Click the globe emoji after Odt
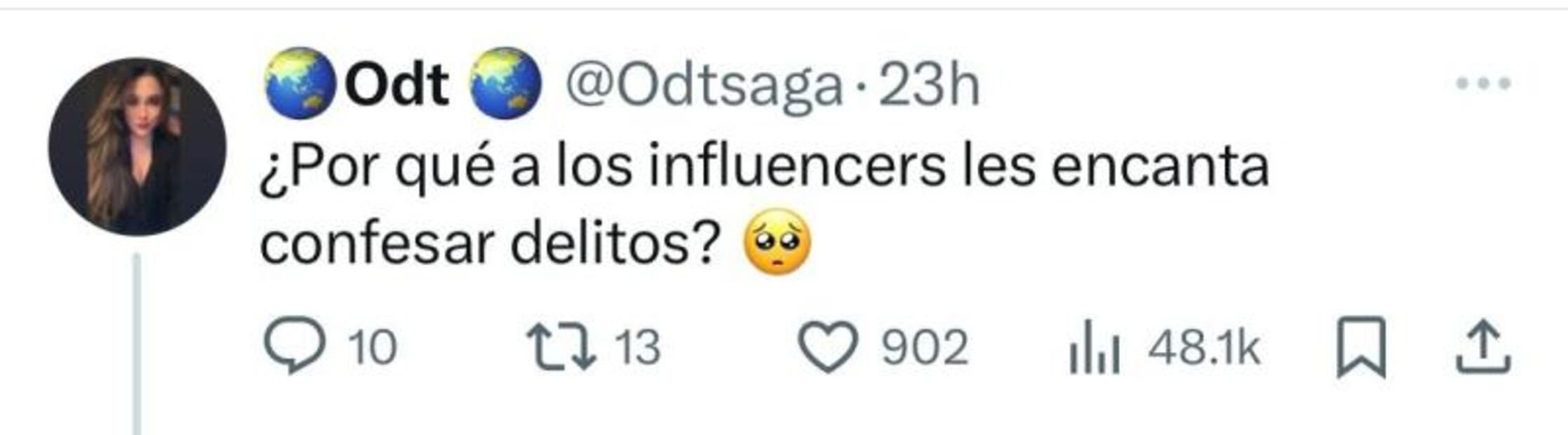Viewport: 1568px width, 435px height. (505, 83)
